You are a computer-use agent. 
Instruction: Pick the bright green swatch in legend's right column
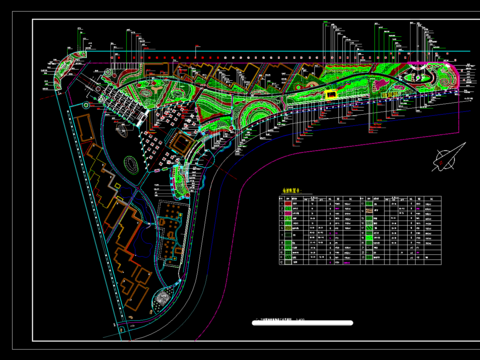click(x=369, y=238)
